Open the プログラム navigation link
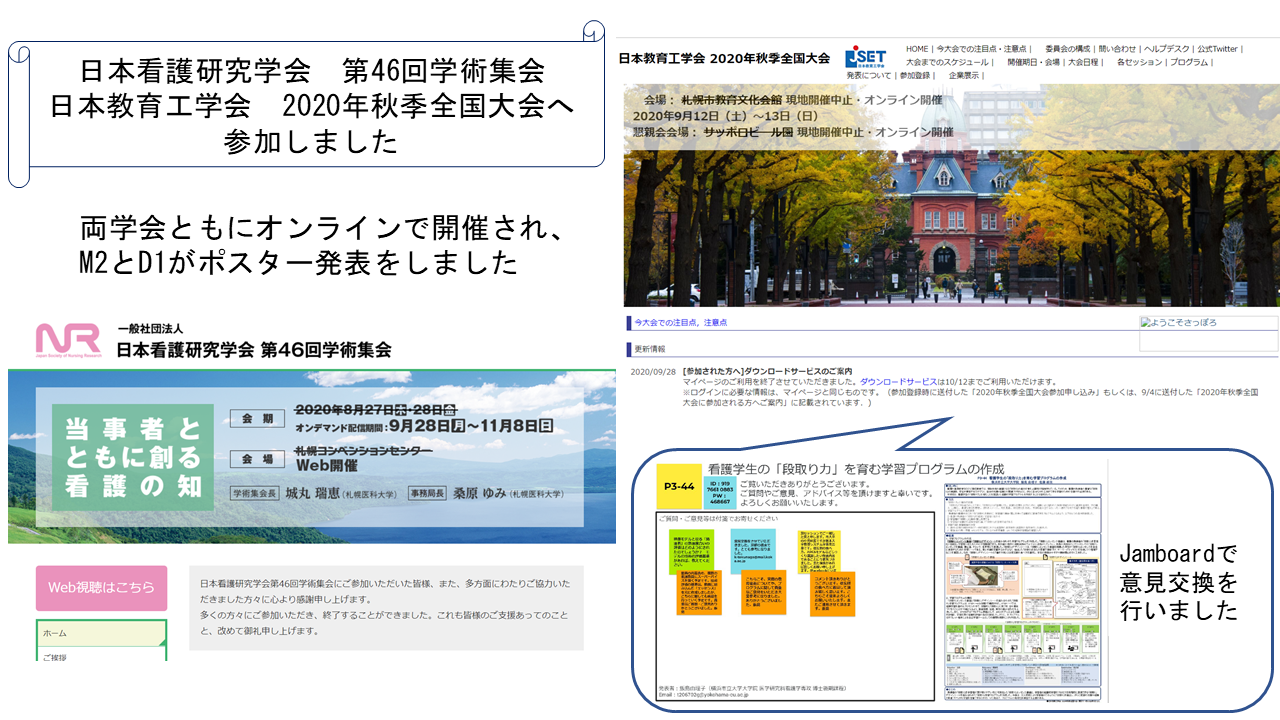Screen dimensions: 1280x720 1189,62
